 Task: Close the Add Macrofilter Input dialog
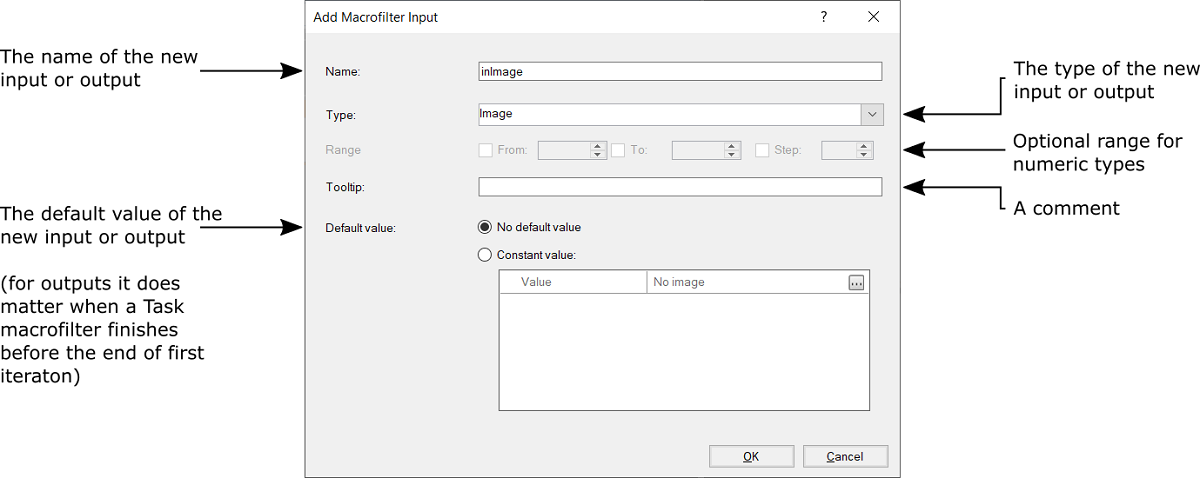[873, 17]
